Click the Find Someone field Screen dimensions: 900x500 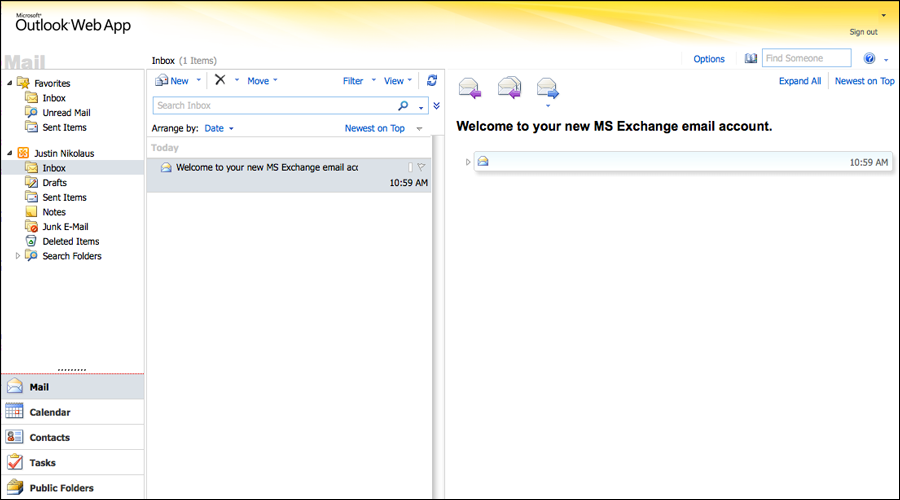[x=806, y=58]
